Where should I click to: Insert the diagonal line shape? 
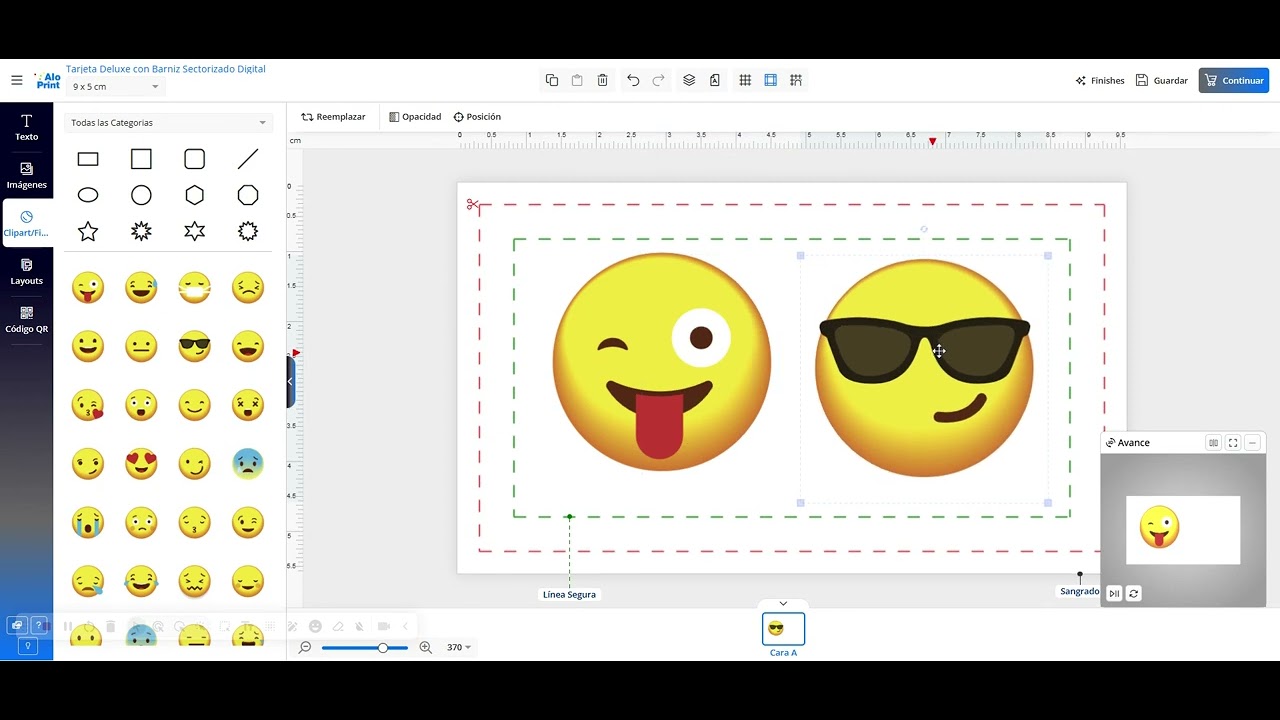pyautogui.click(x=248, y=159)
